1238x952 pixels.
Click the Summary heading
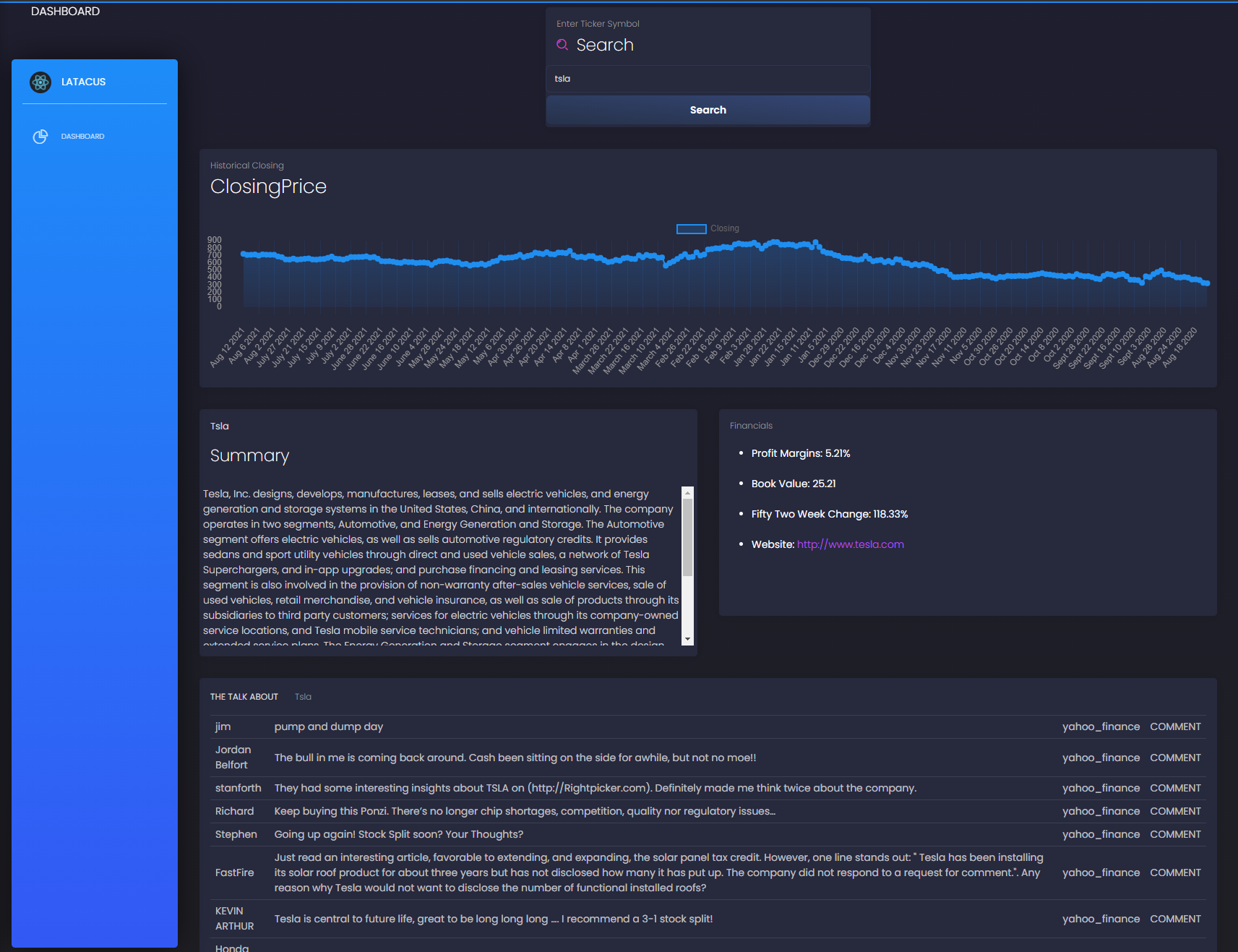(x=249, y=455)
